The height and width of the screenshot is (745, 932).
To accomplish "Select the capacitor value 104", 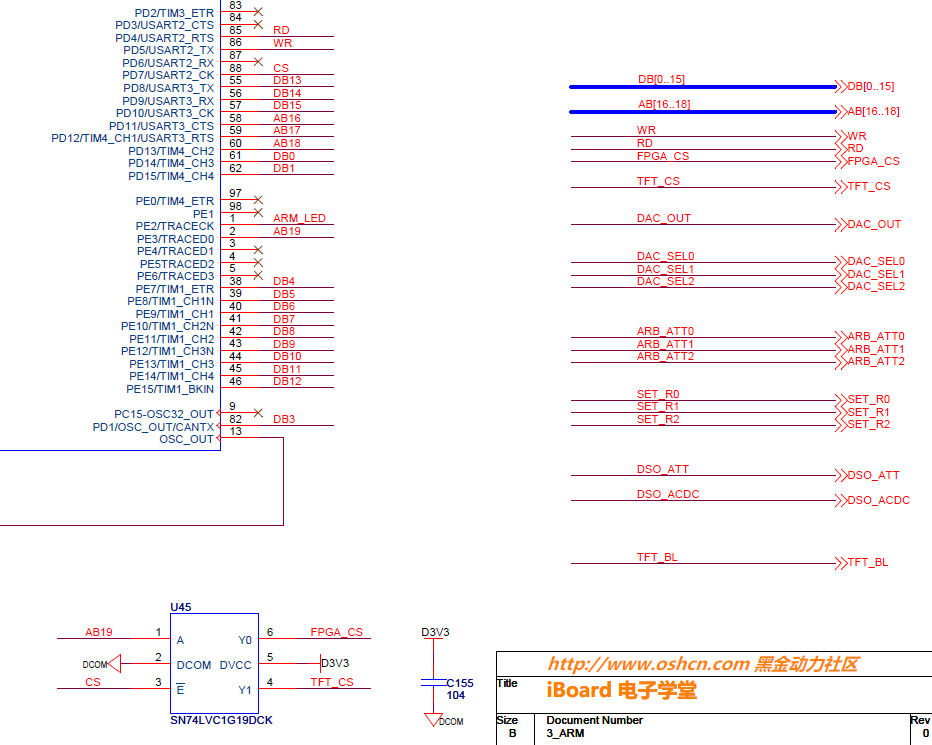I will pos(456,695).
